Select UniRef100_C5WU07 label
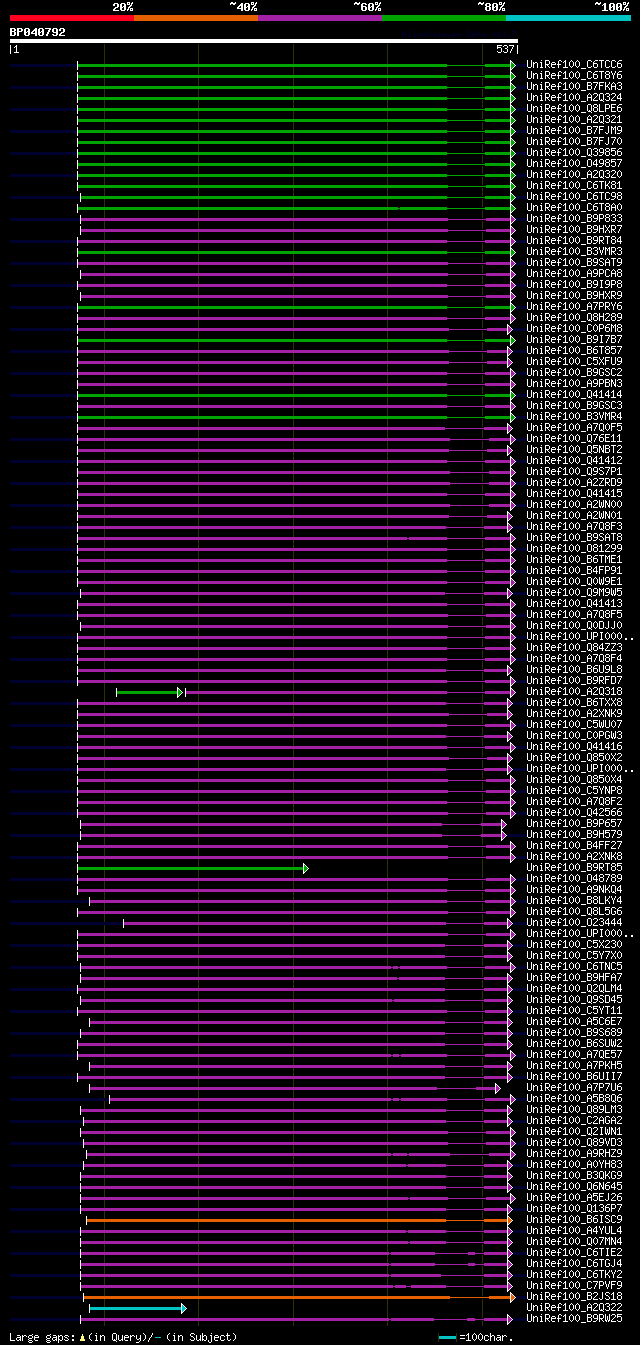This screenshot has width=640, height=1345. pos(574,725)
